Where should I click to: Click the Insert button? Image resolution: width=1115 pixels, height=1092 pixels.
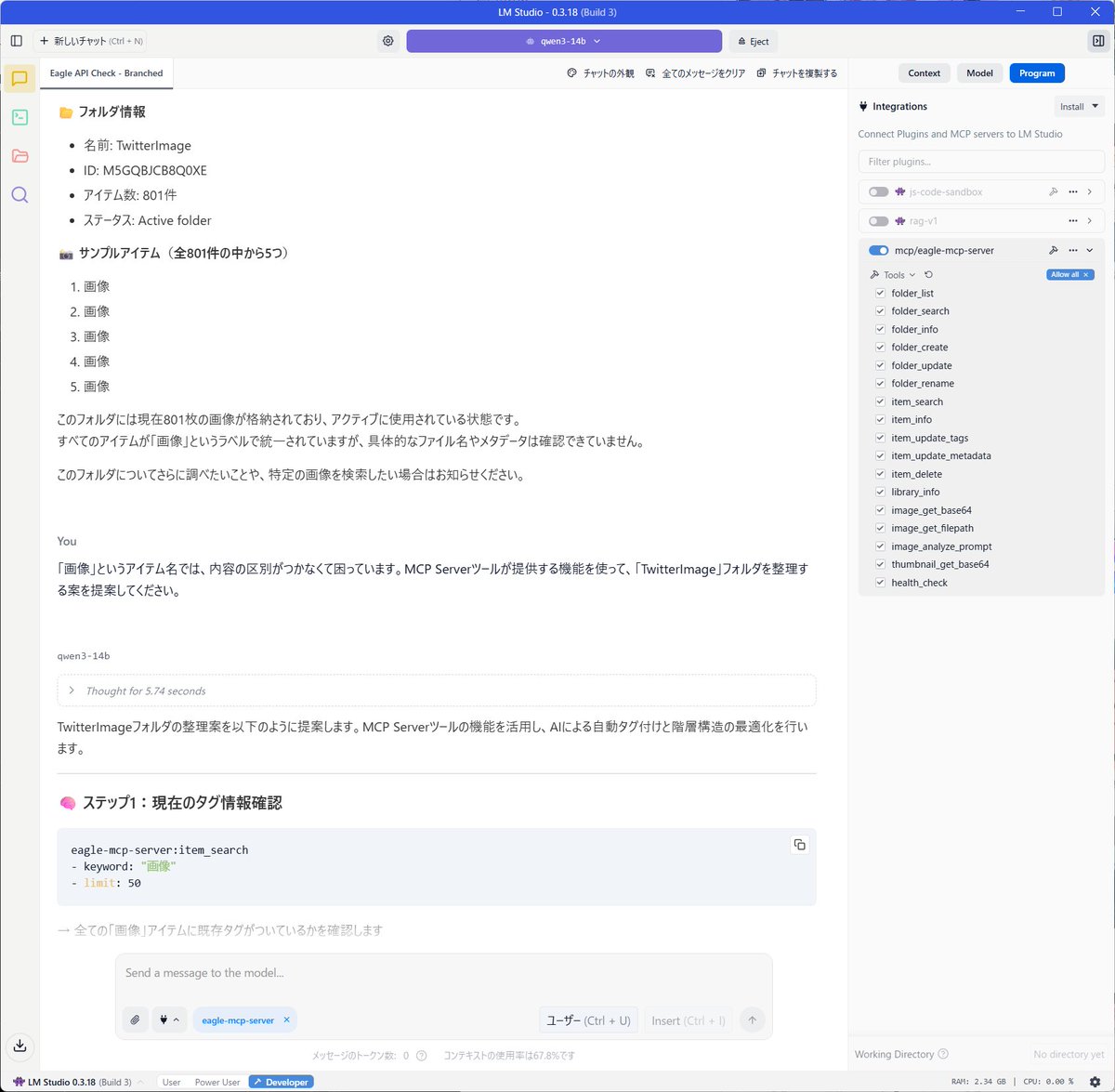click(x=688, y=1020)
